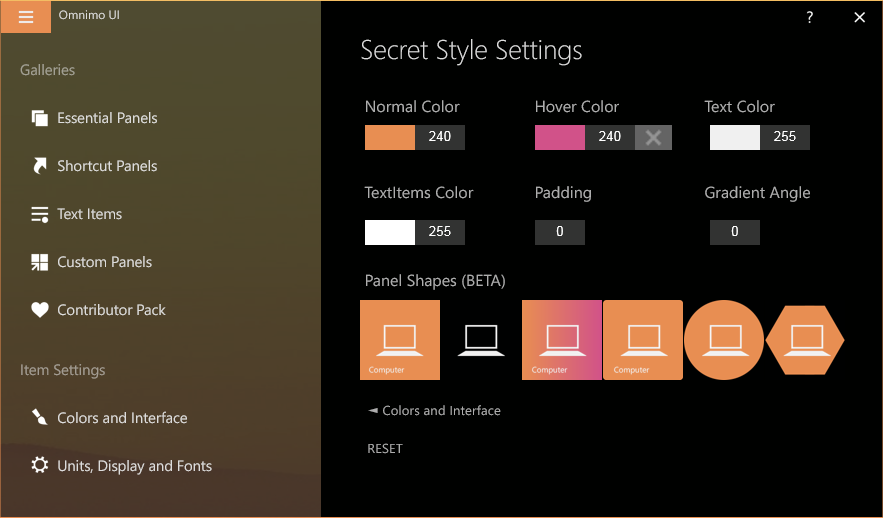Open the hamburger menu button
The image size is (883, 518).
click(26, 17)
